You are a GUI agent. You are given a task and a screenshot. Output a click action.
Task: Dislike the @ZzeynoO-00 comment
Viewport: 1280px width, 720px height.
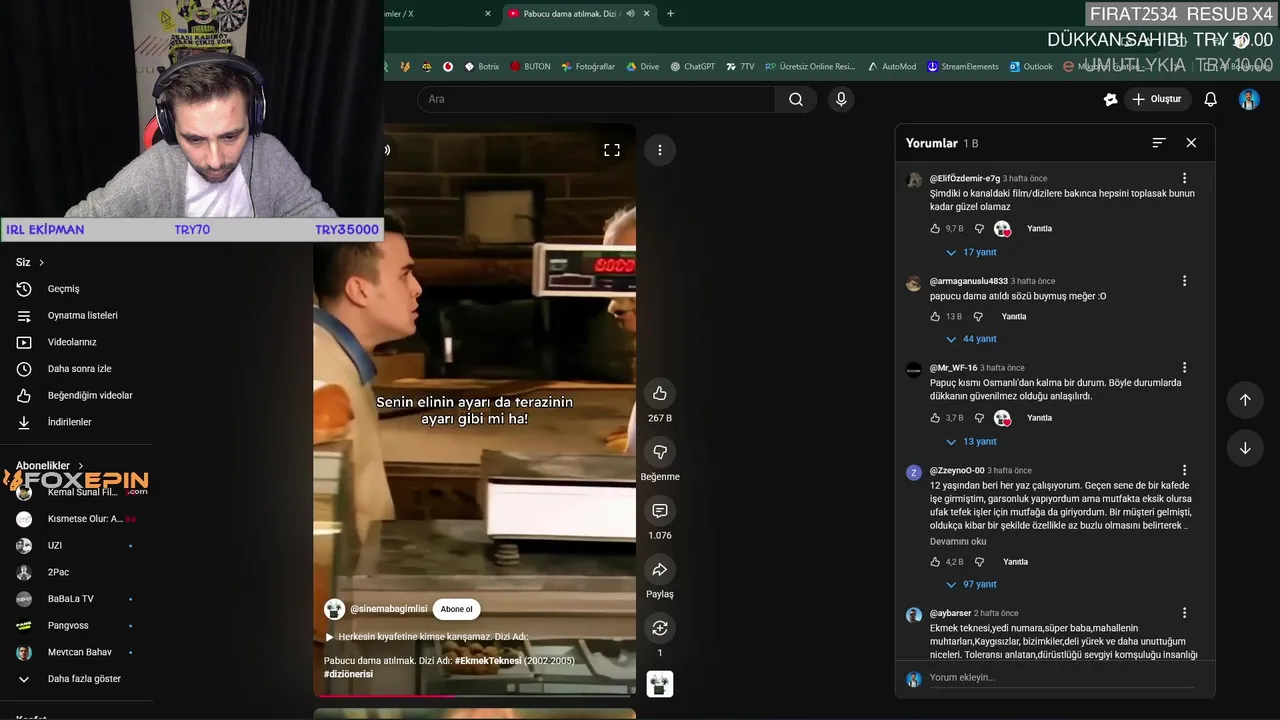979,562
